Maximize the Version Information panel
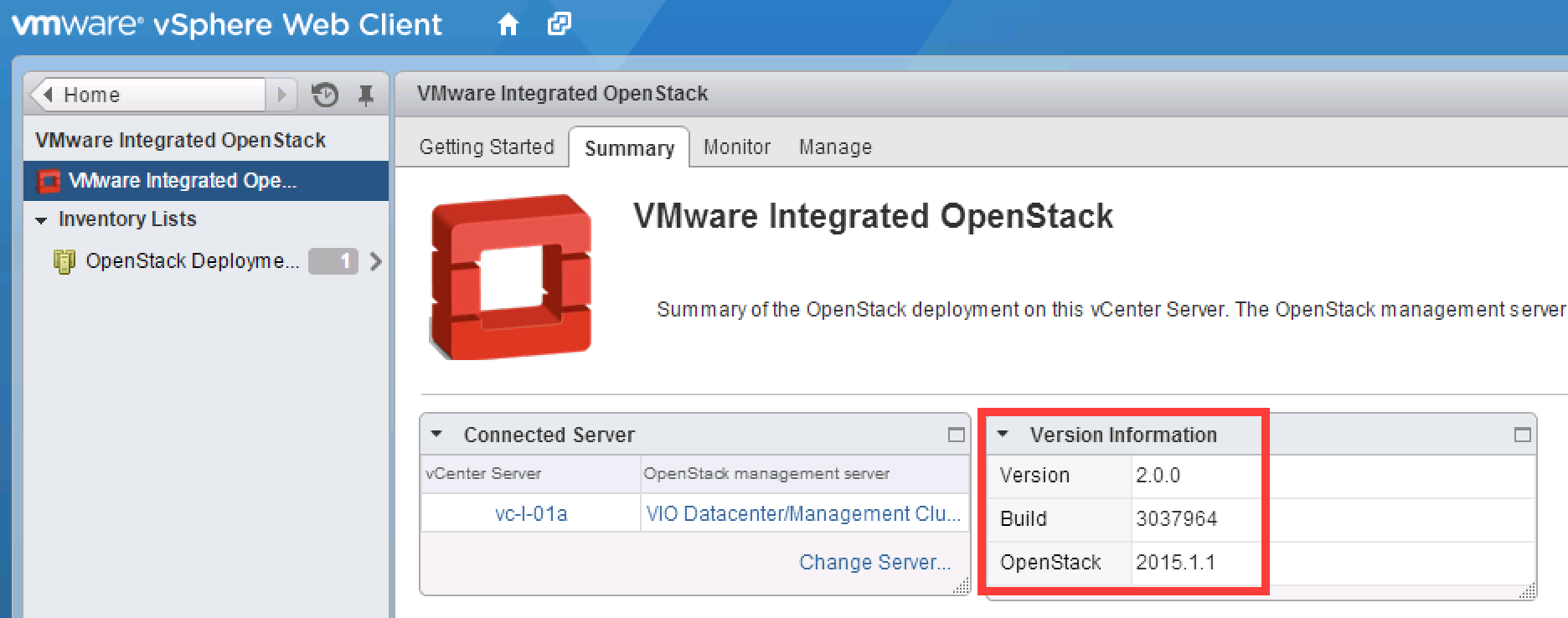Viewport: 1568px width, 618px height. [1522, 435]
